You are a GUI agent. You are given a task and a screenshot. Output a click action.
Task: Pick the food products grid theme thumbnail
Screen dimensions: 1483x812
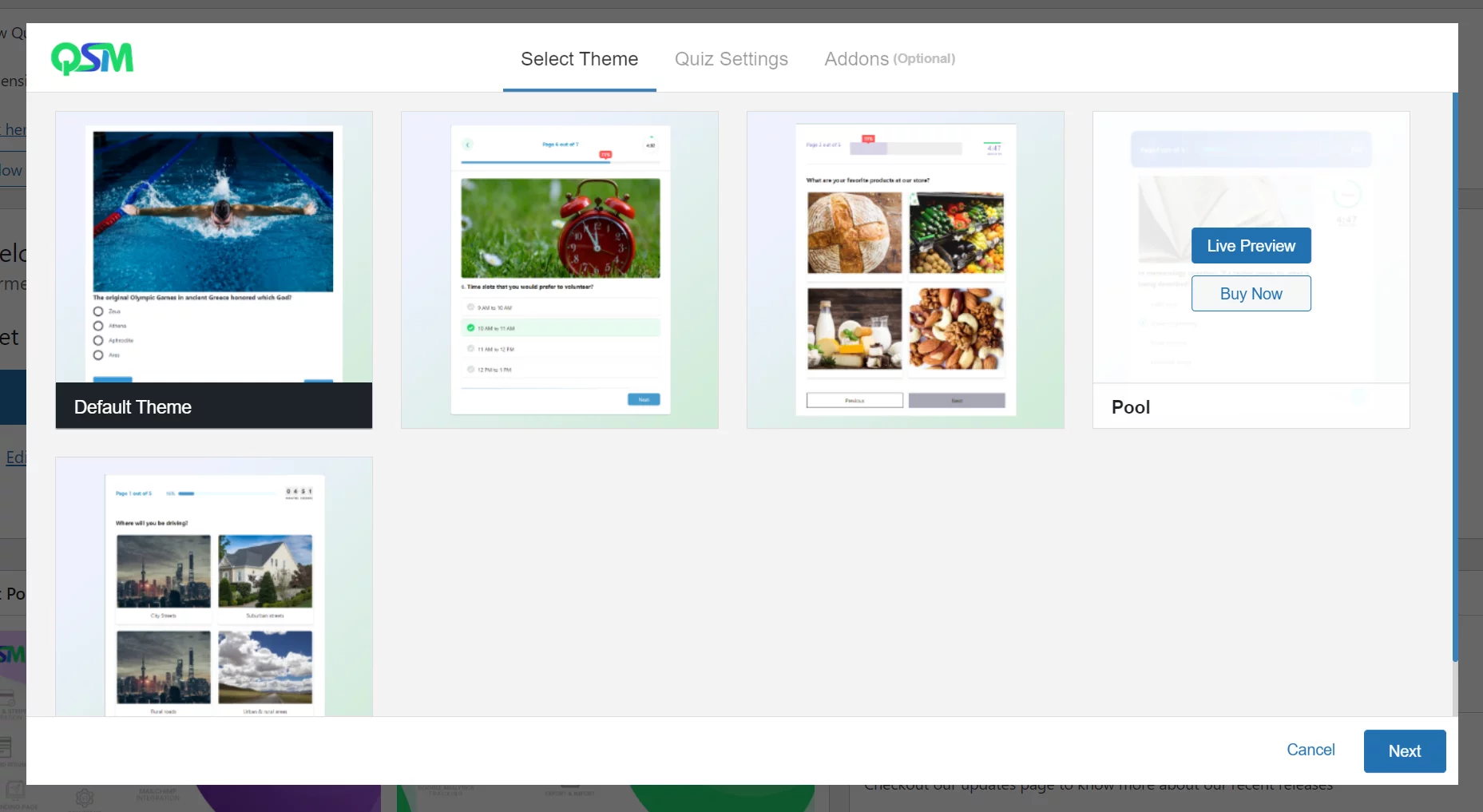(x=906, y=270)
